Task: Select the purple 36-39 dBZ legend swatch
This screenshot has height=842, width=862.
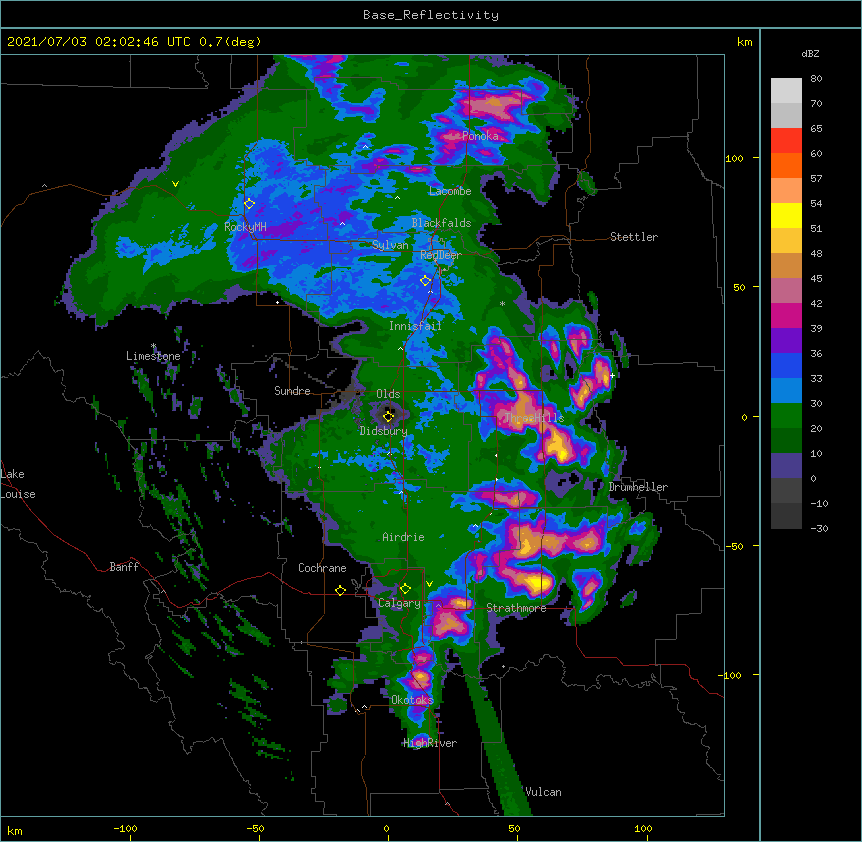Action: (x=786, y=341)
